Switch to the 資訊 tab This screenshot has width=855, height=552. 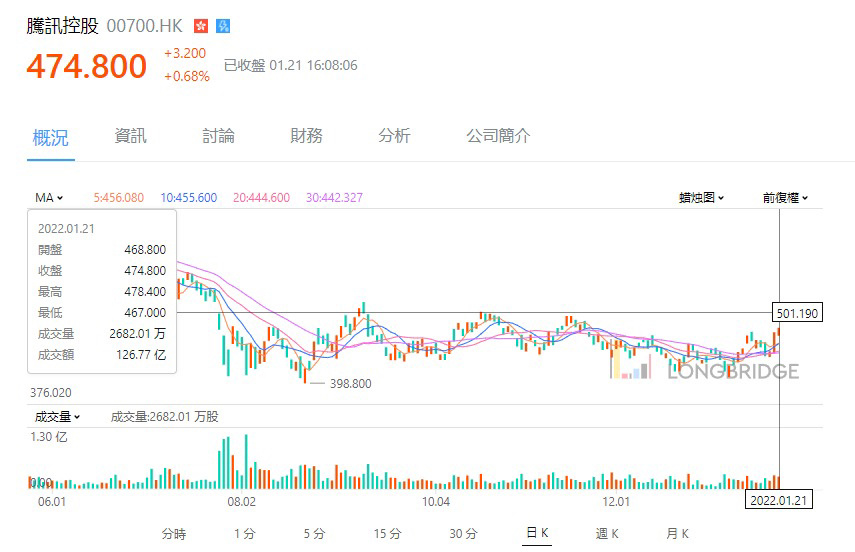[x=131, y=136]
